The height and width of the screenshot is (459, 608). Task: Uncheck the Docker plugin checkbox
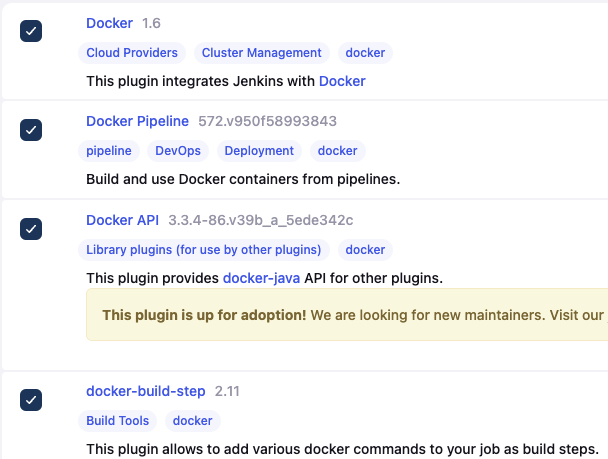point(31,31)
